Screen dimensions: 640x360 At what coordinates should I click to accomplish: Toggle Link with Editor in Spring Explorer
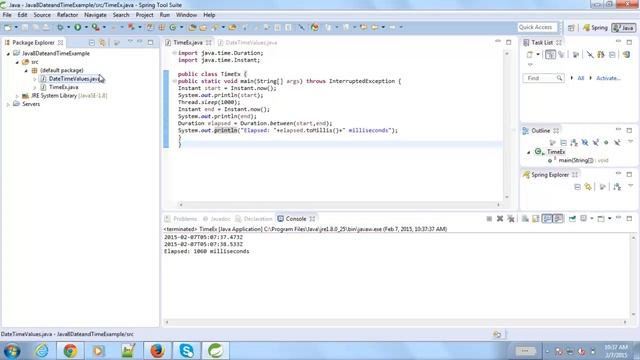588,187
